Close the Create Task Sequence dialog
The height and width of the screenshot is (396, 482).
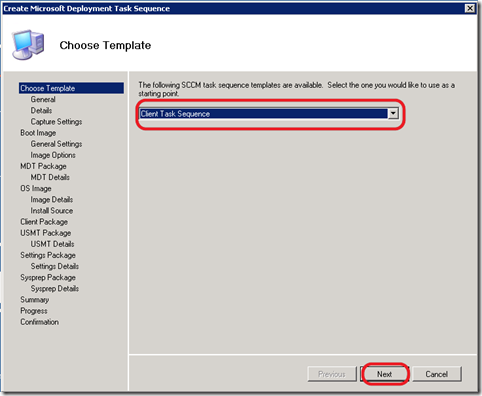pyautogui.click(x=470, y=8)
